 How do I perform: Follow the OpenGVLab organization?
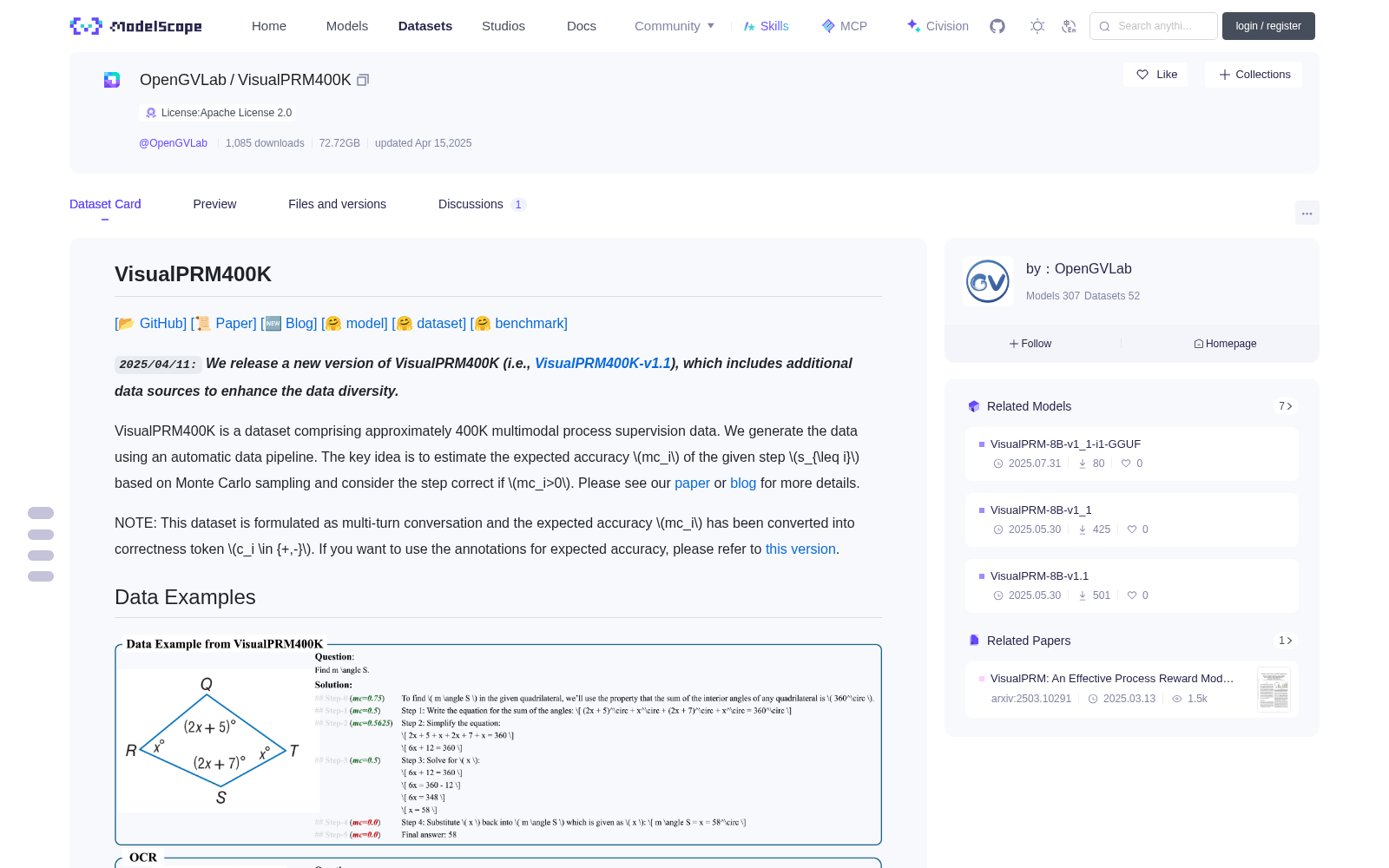[1030, 344]
